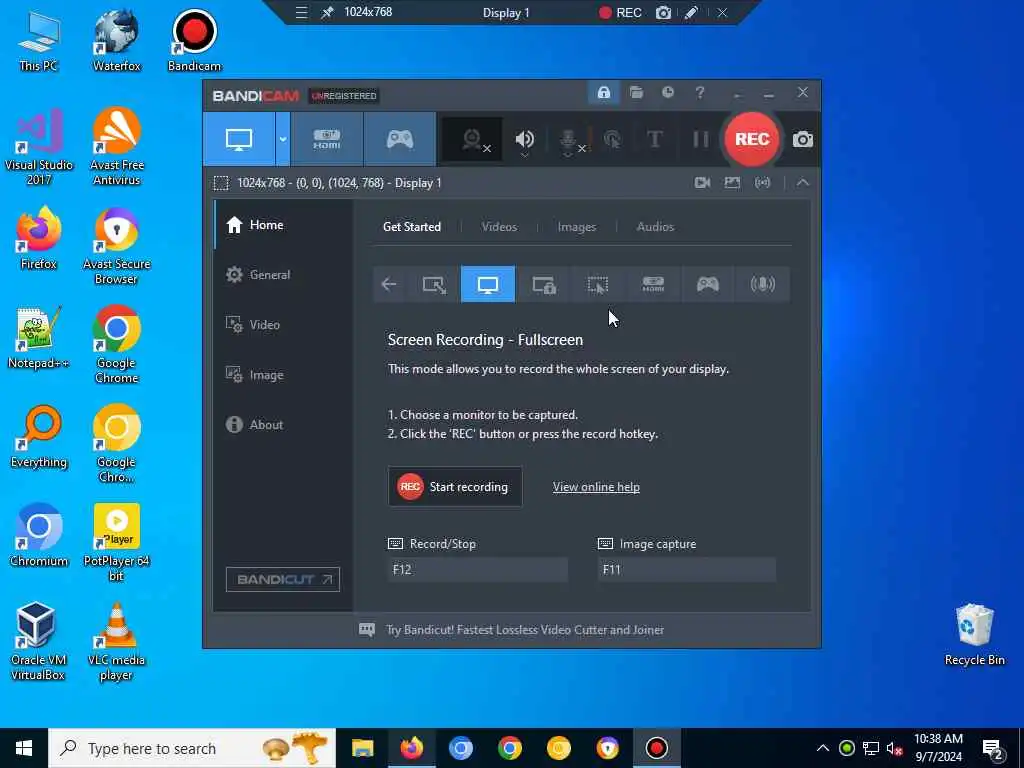Toggle microphone recording in toolbar
The width and height of the screenshot is (1024, 768).
tap(569, 139)
